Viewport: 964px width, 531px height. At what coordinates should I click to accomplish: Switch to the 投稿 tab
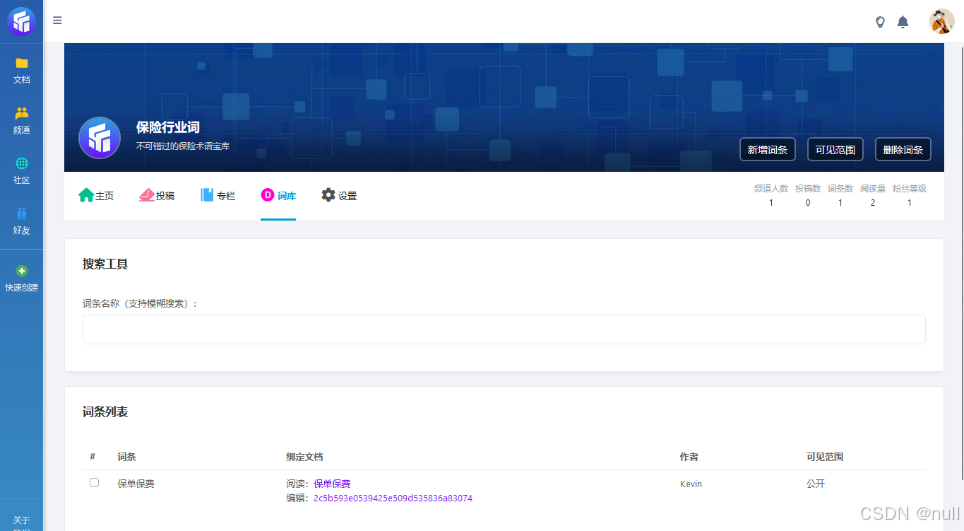pyautogui.click(x=157, y=195)
